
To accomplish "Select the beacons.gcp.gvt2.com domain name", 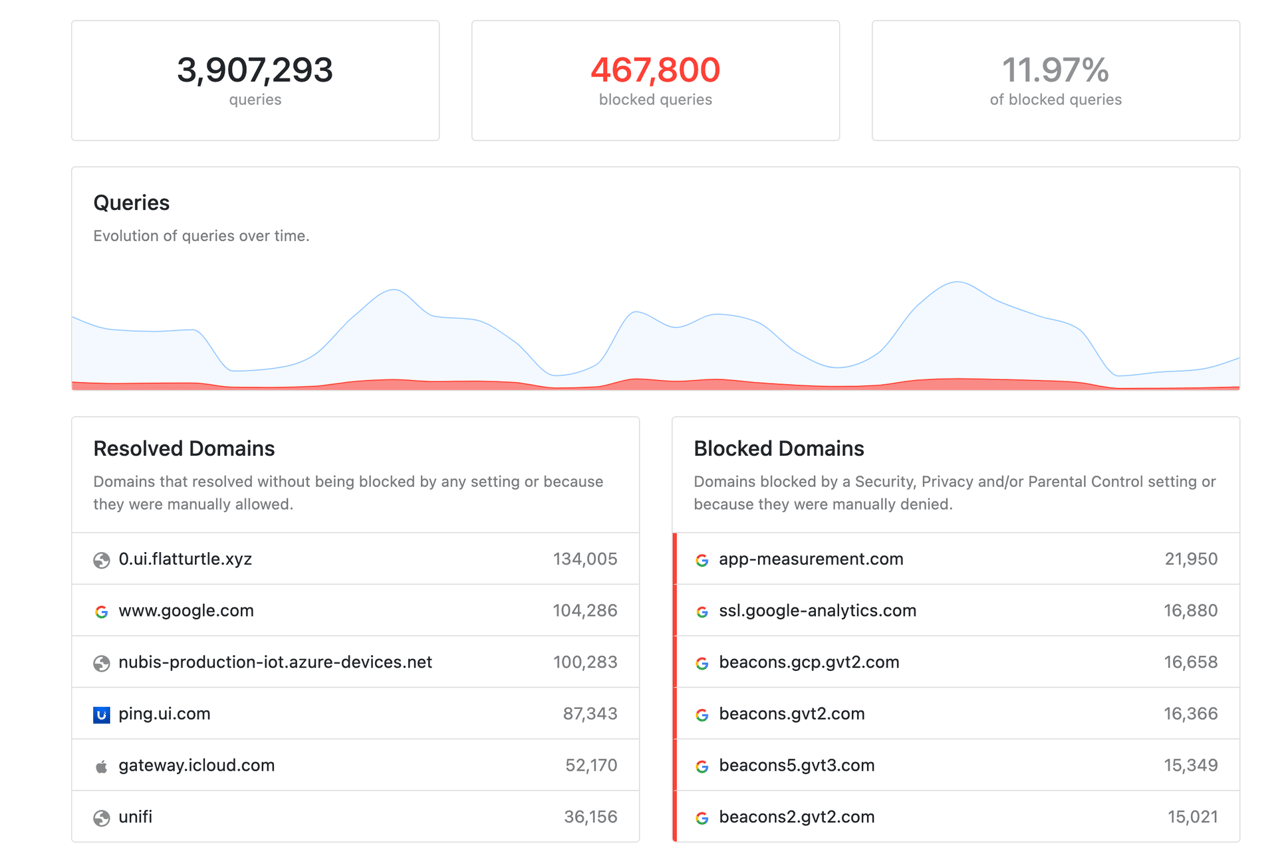I will (x=809, y=662).
